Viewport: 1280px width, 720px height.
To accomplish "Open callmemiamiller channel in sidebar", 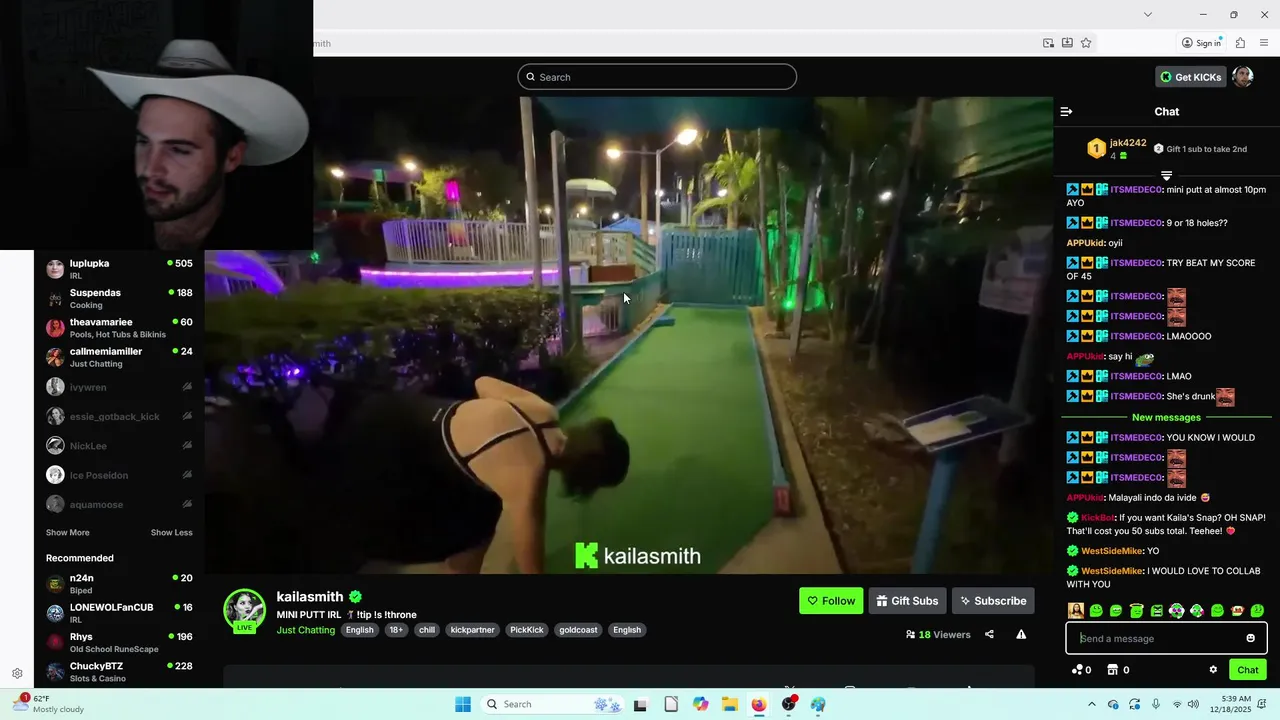I will click(x=119, y=357).
